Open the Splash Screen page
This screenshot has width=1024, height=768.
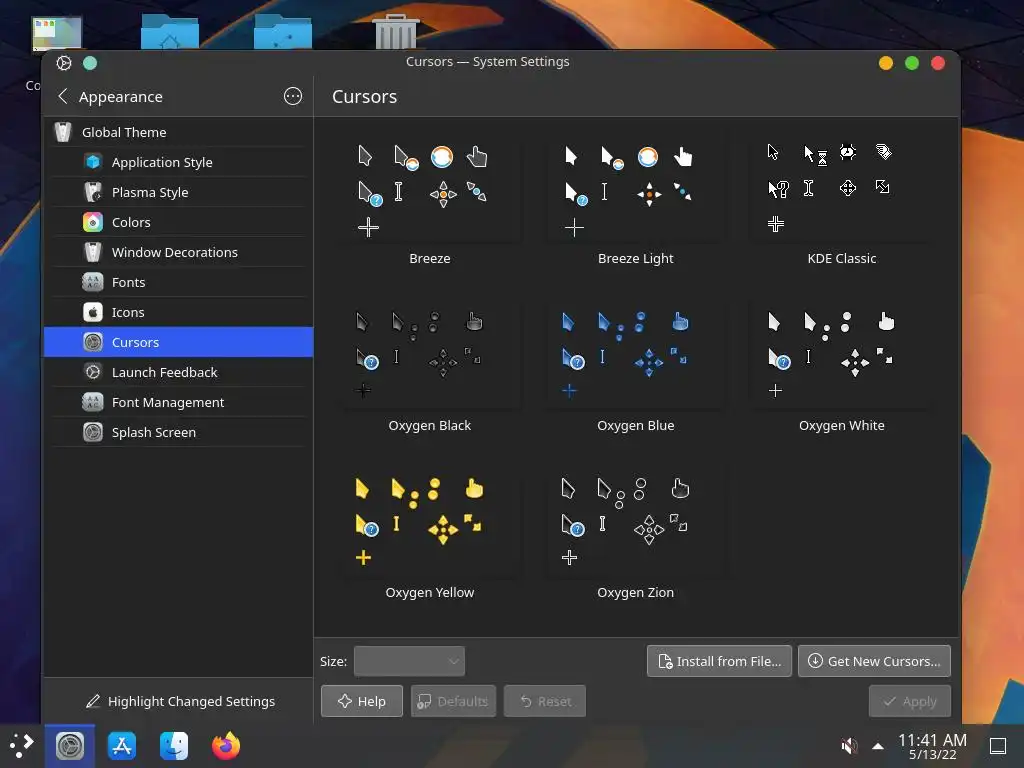pos(178,432)
